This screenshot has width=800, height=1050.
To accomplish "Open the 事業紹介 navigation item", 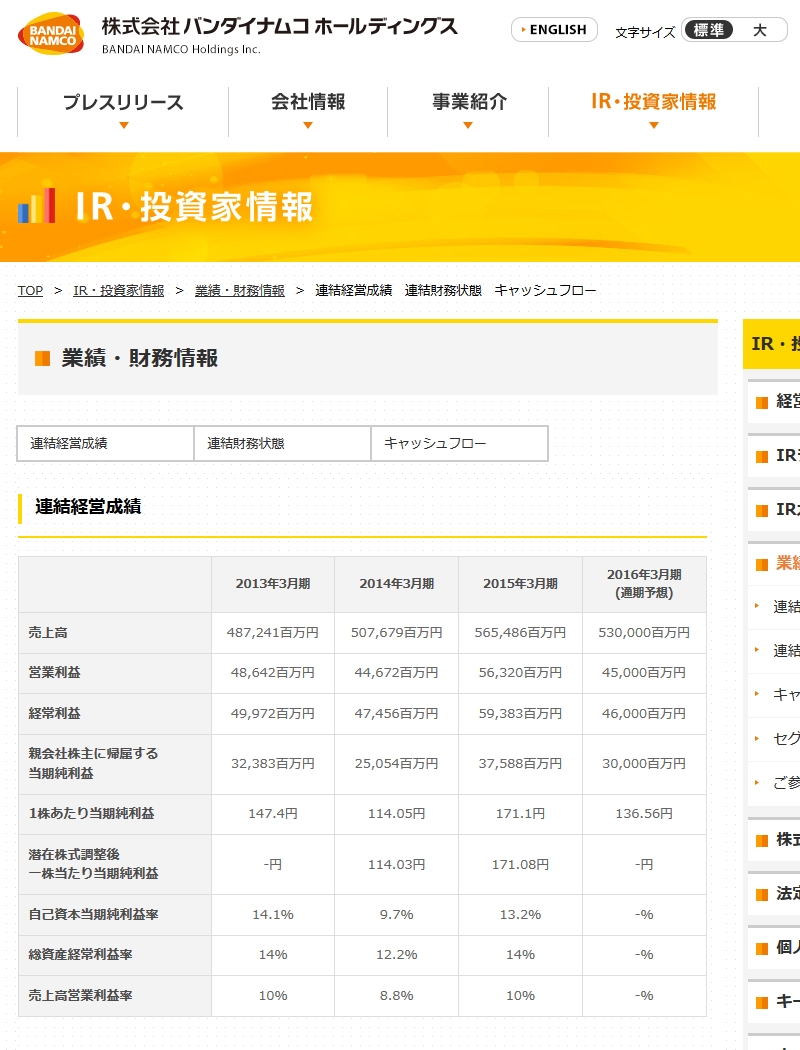I will pos(468,102).
